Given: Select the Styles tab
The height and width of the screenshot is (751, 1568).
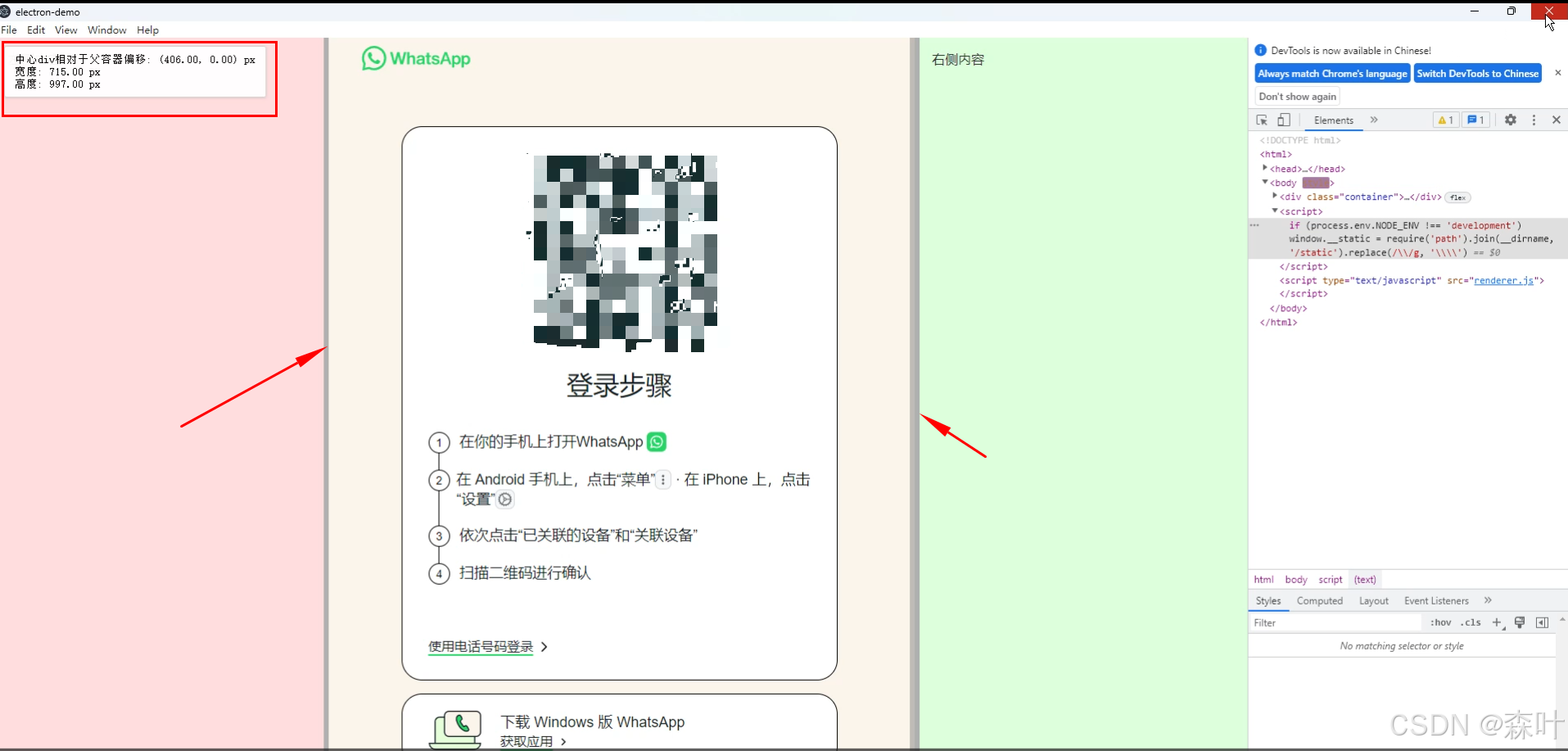Looking at the screenshot, I should tap(1268, 600).
